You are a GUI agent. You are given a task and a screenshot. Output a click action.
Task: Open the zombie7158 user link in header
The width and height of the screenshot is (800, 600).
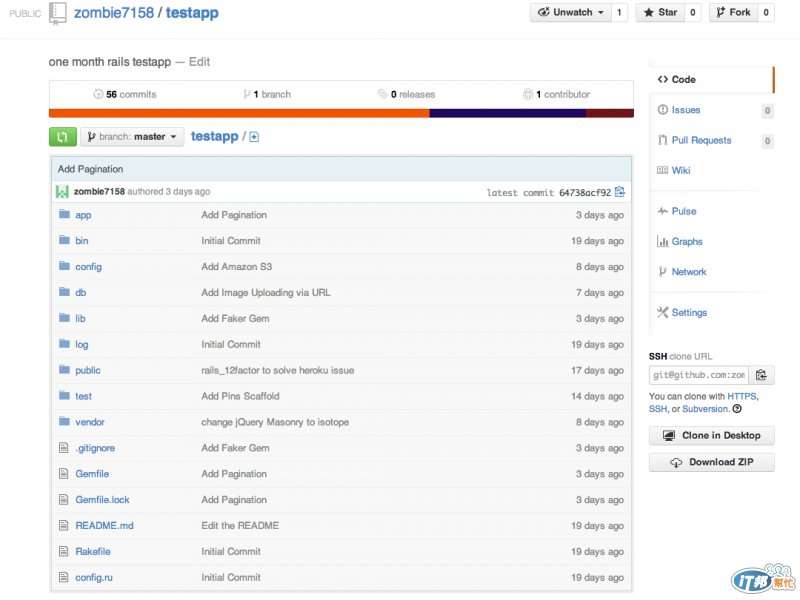(114, 13)
